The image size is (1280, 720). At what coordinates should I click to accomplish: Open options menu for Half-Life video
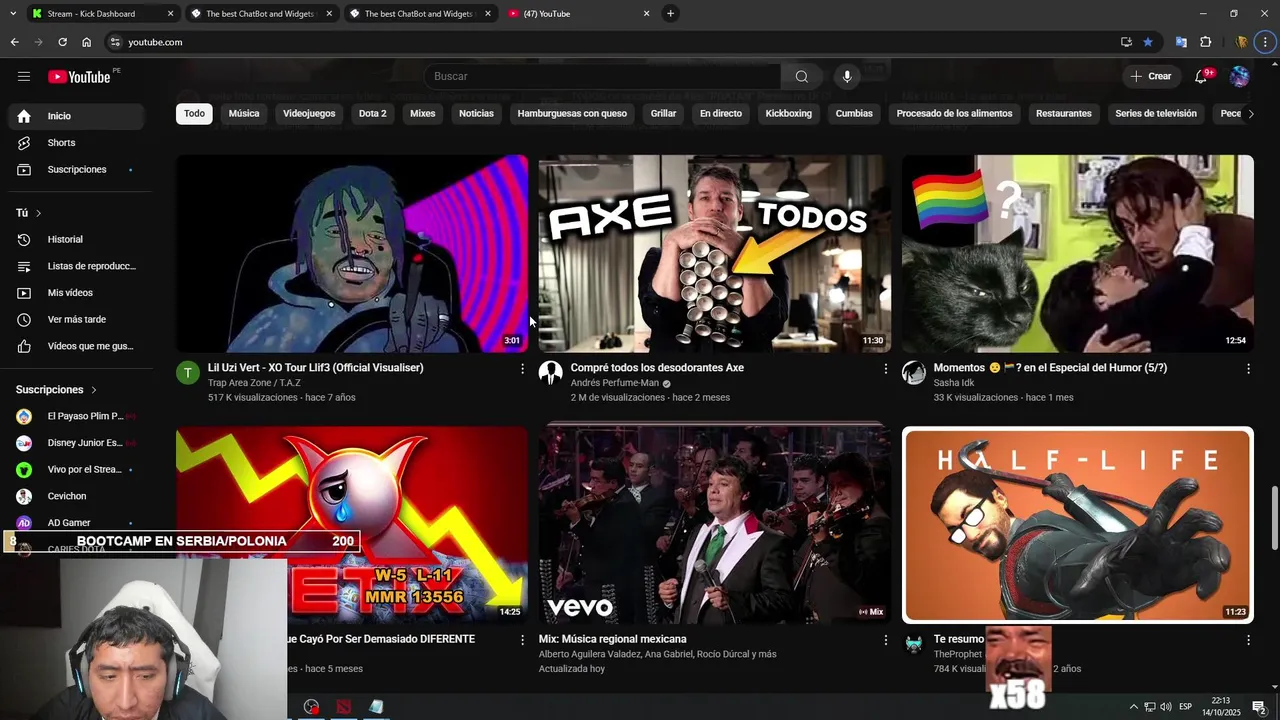[1248, 640]
